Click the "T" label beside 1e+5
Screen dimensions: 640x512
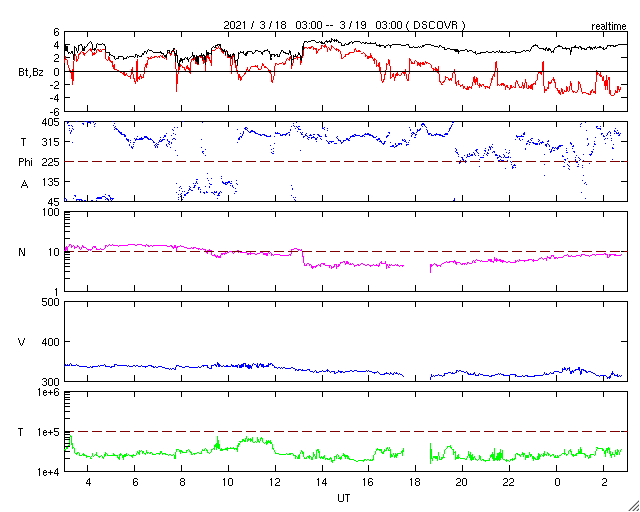pos(21,432)
